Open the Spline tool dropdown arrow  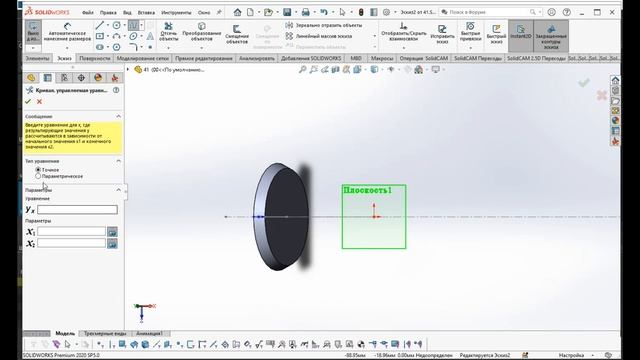[x=142, y=25]
